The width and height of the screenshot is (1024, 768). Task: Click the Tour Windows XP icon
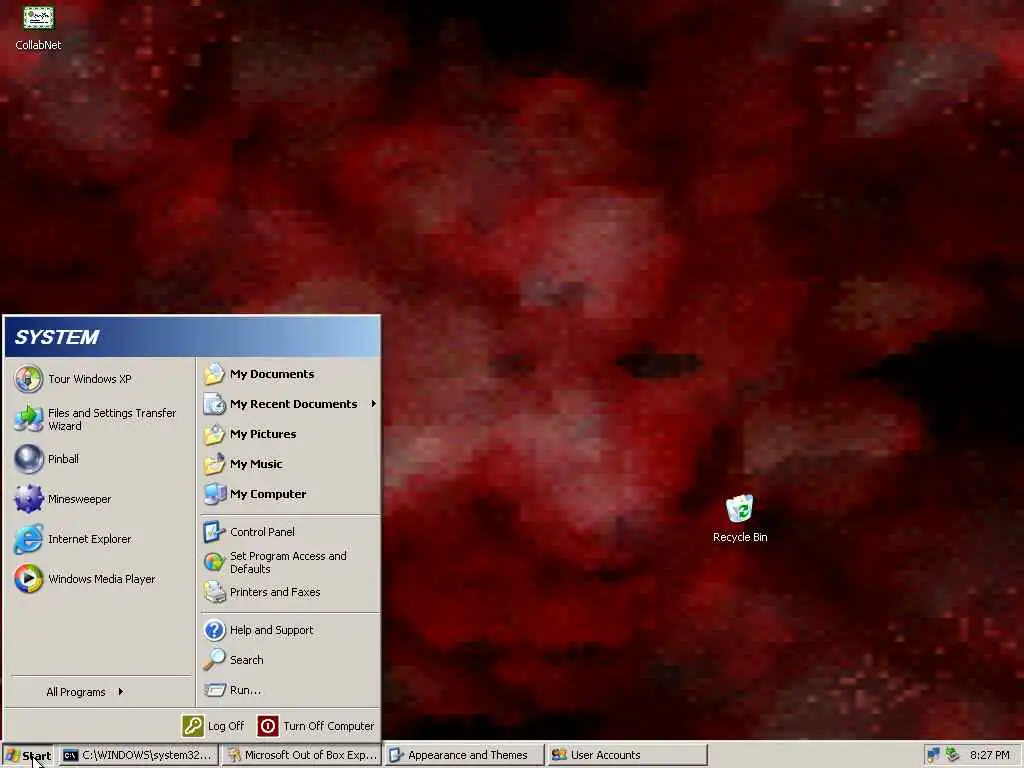click(29, 379)
